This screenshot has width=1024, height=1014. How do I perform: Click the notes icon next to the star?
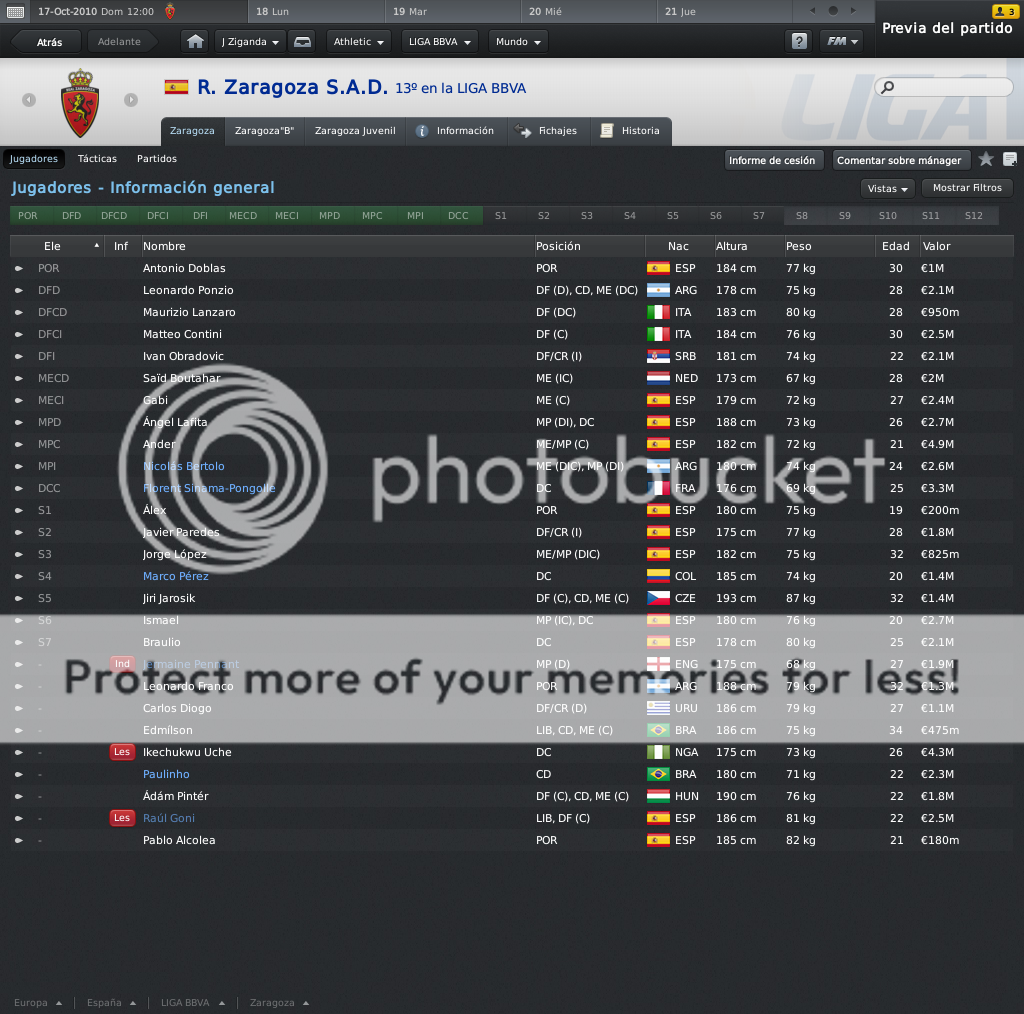pos(1010,159)
